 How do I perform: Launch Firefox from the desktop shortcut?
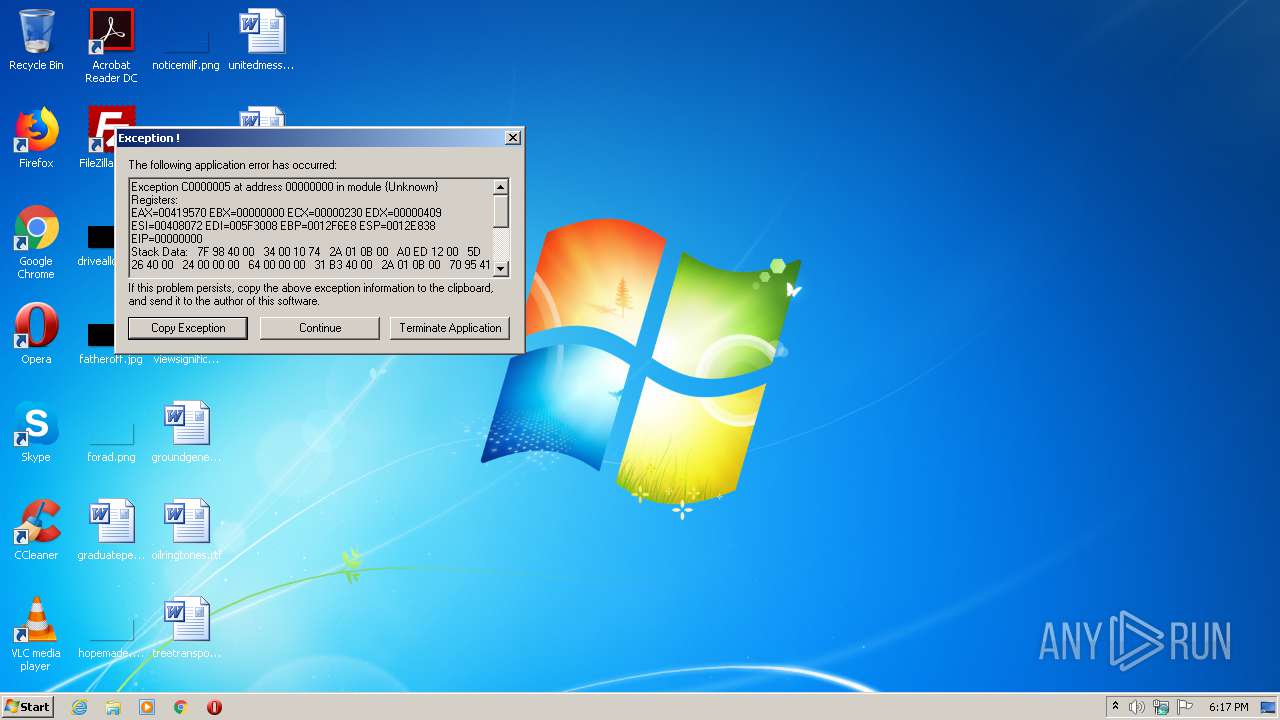click(x=36, y=138)
